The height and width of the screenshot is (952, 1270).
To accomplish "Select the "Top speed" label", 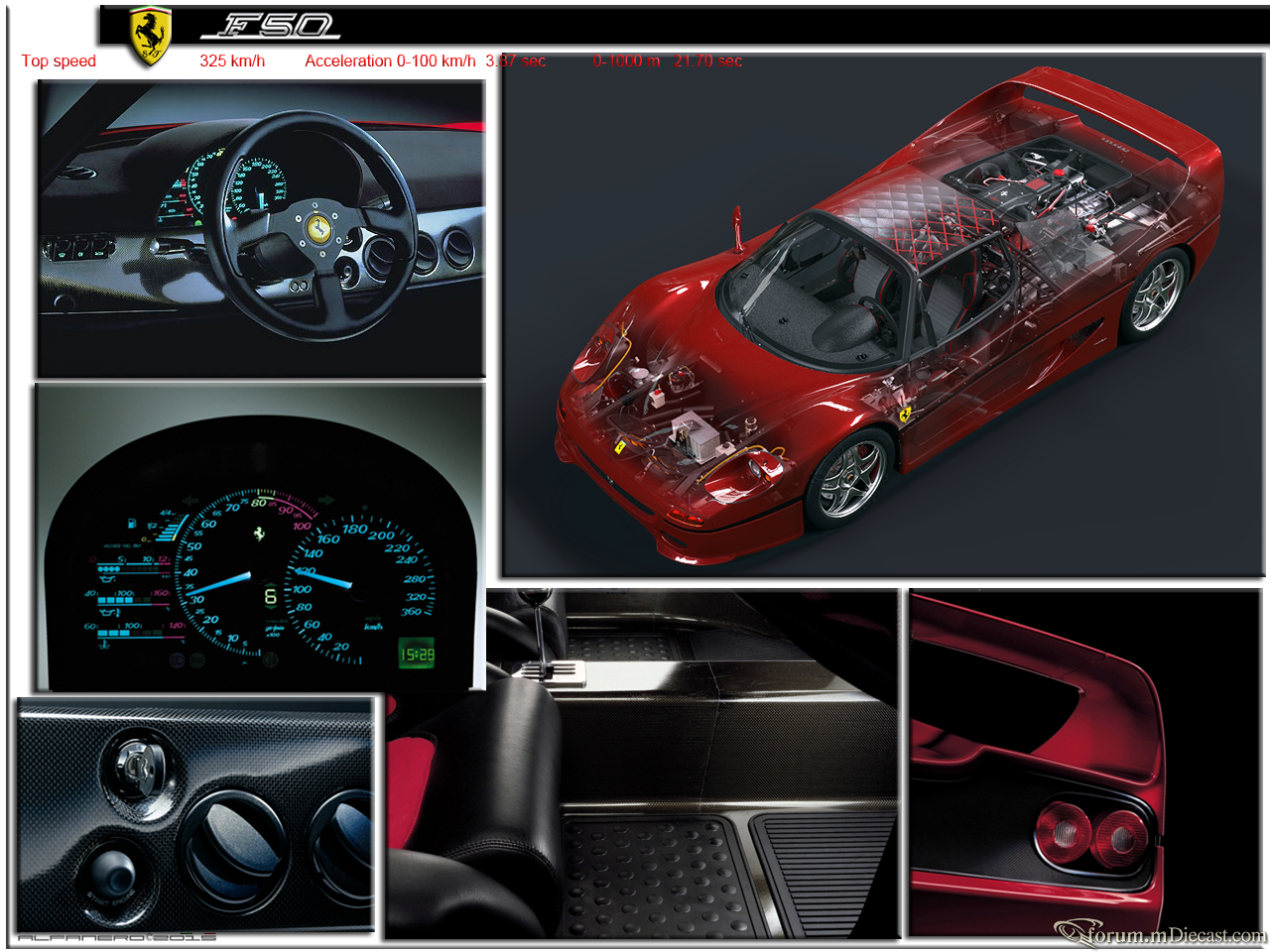I will click(59, 60).
